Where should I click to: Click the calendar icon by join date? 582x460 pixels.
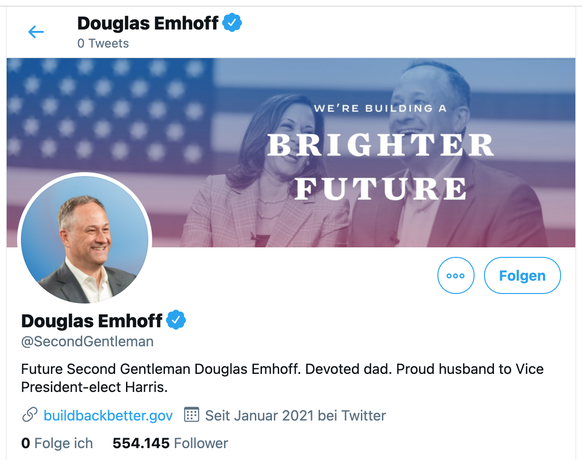[x=192, y=415]
